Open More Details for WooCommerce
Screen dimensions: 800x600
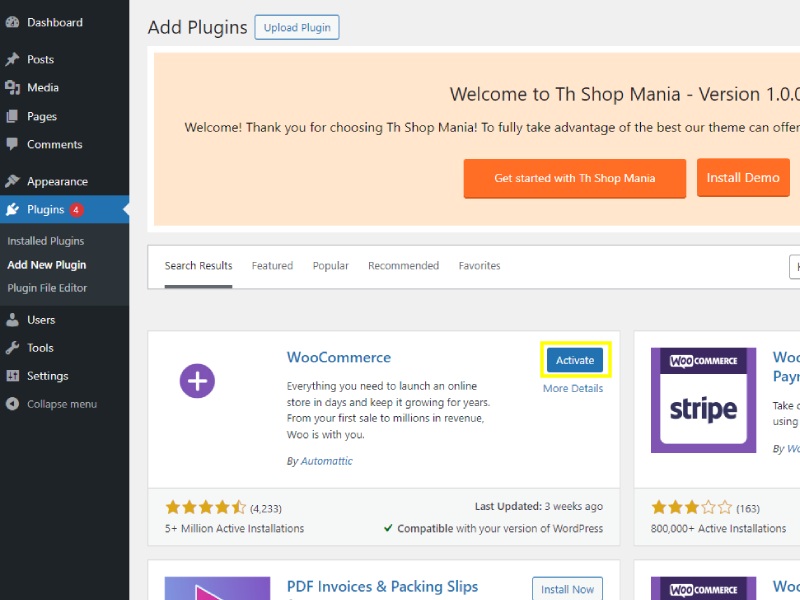coord(573,389)
